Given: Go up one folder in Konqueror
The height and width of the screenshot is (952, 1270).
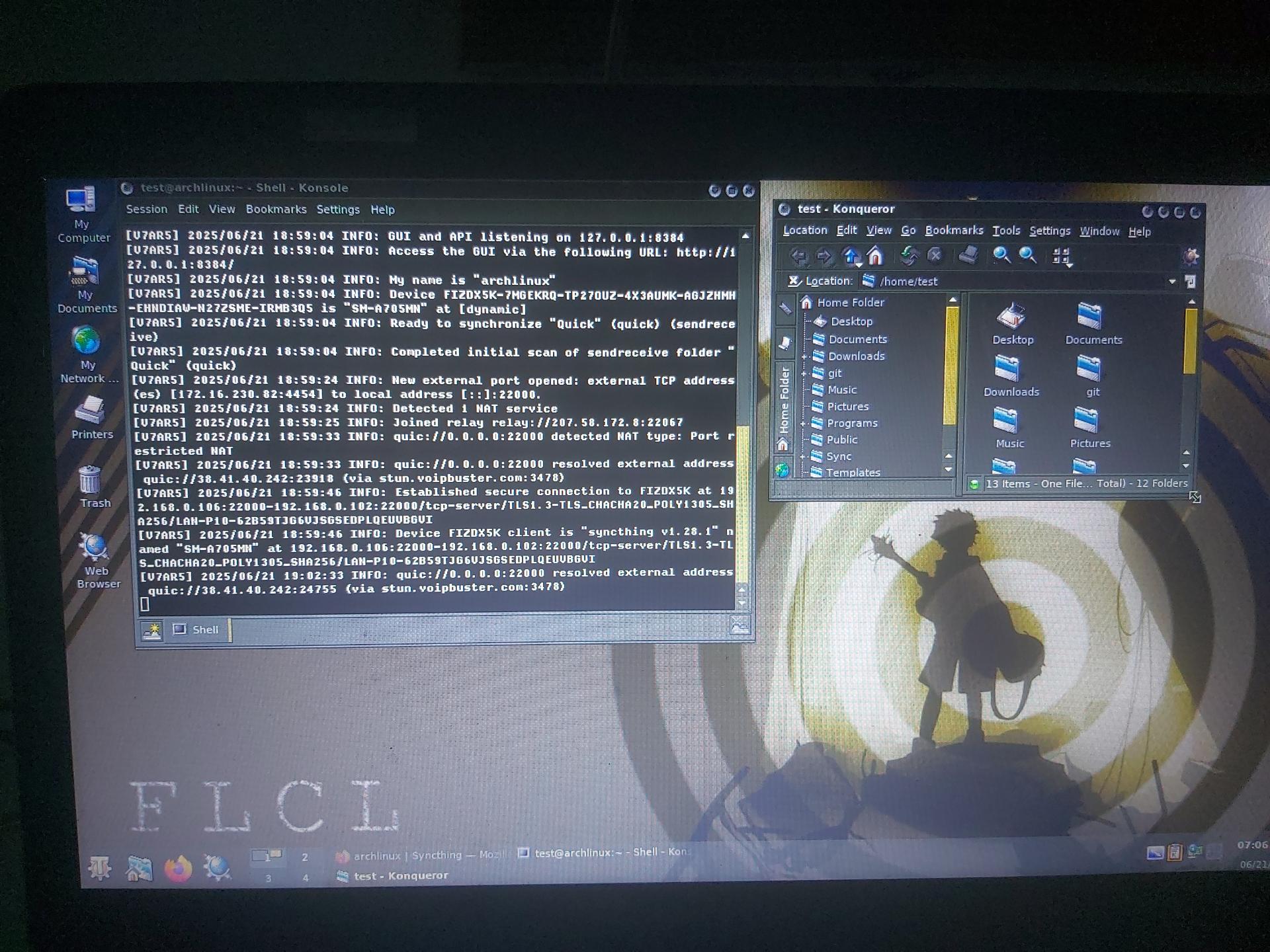Looking at the screenshot, I should tap(851, 256).
